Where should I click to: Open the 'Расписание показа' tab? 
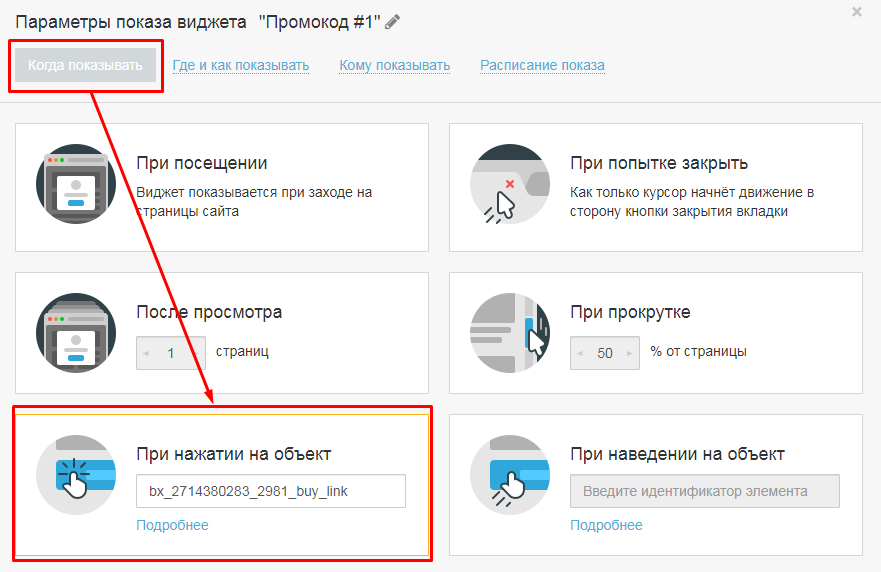[542, 65]
